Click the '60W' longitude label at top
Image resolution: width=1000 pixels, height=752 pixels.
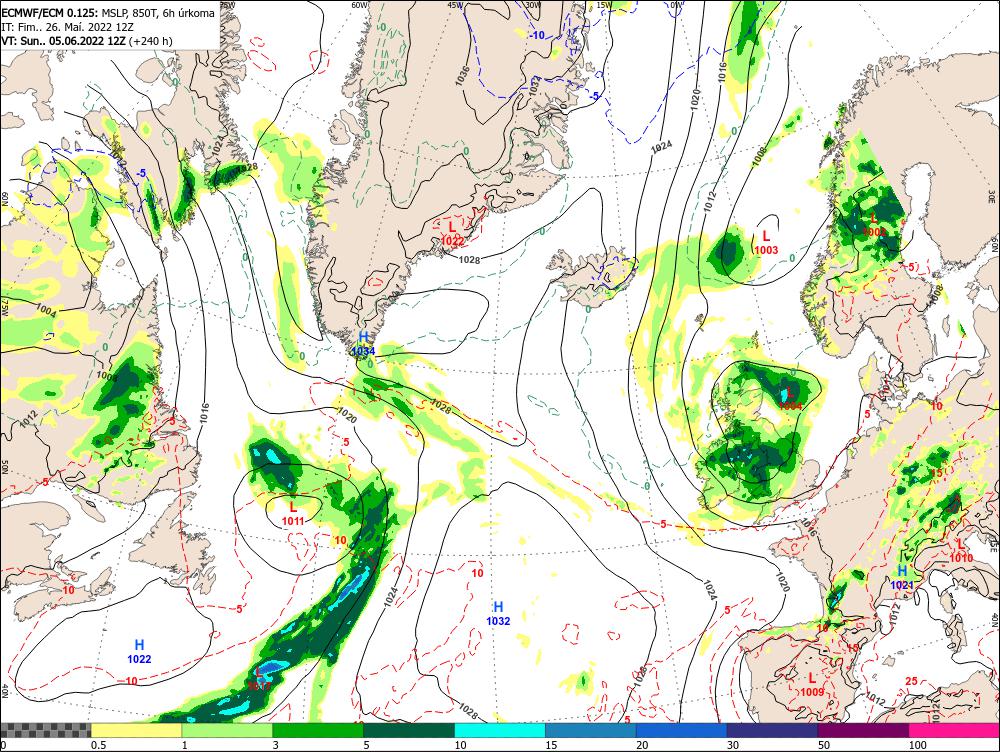(360, 4)
